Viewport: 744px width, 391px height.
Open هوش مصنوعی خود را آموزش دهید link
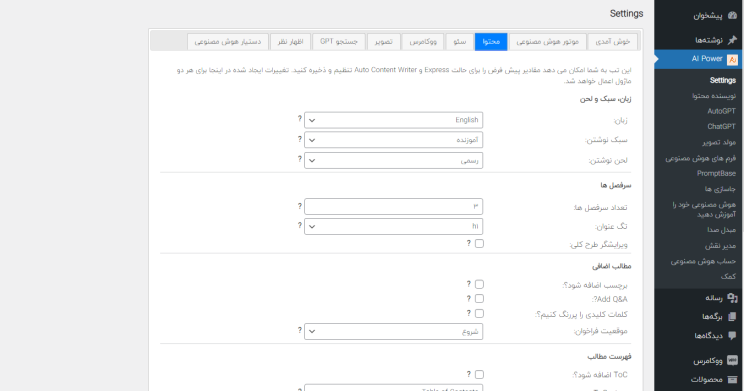click(x=704, y=209)
